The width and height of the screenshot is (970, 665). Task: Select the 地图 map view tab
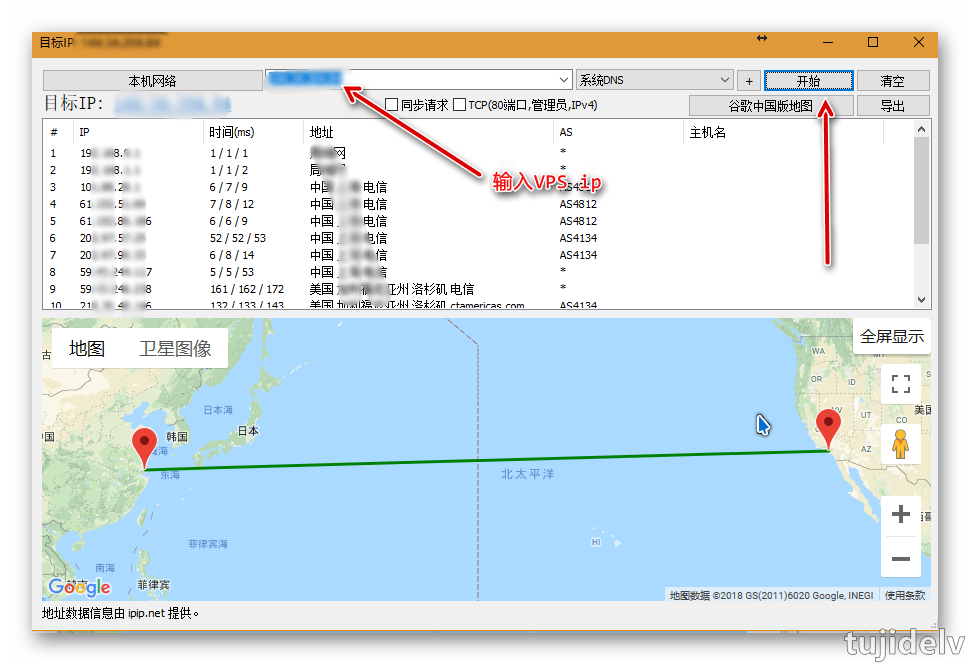tap(87, 349)
